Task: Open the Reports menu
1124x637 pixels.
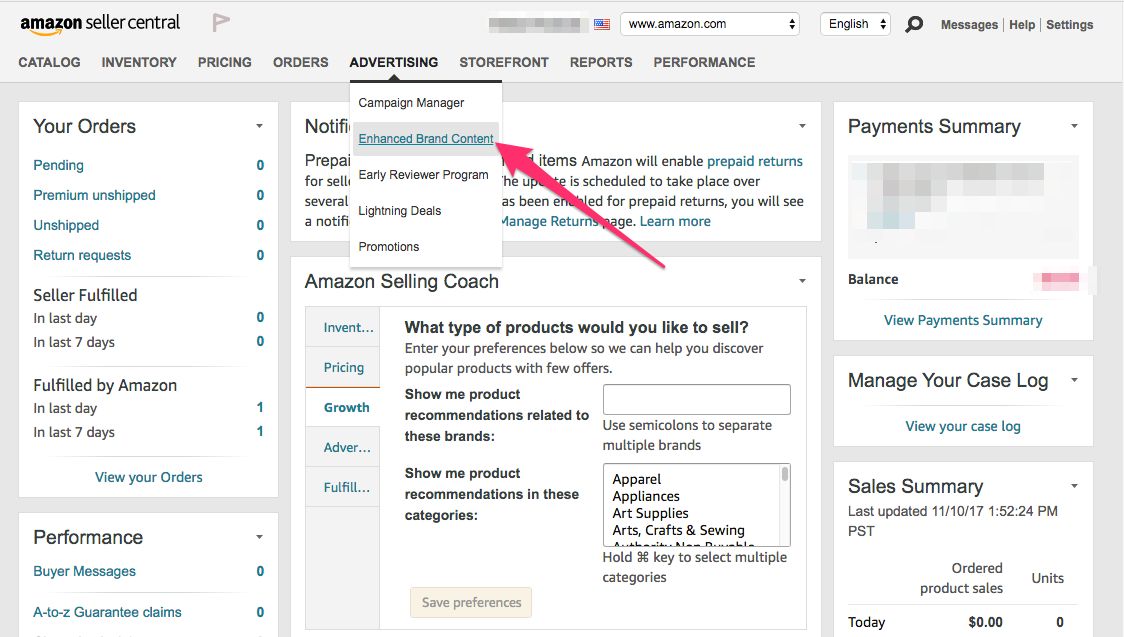Action: [601, 62]
